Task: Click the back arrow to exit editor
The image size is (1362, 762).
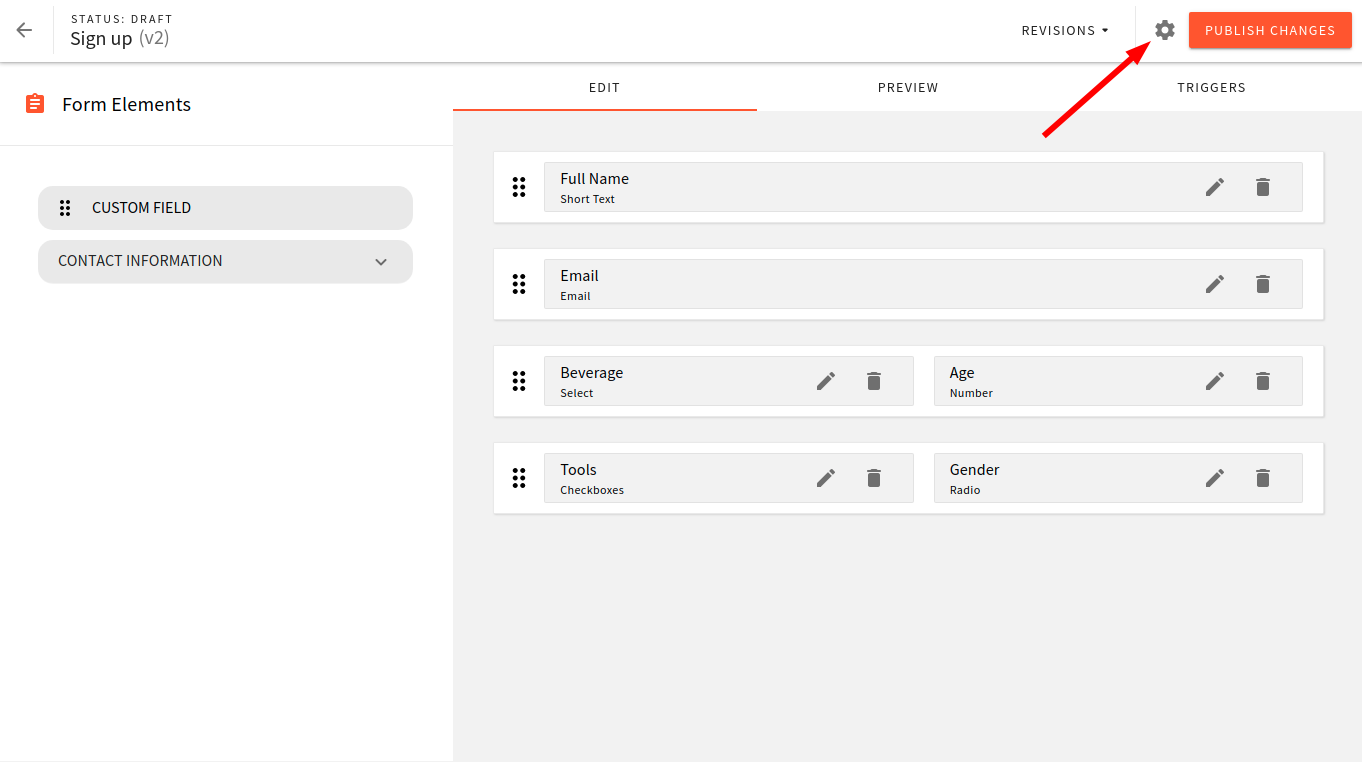Action: coord(23,30)
